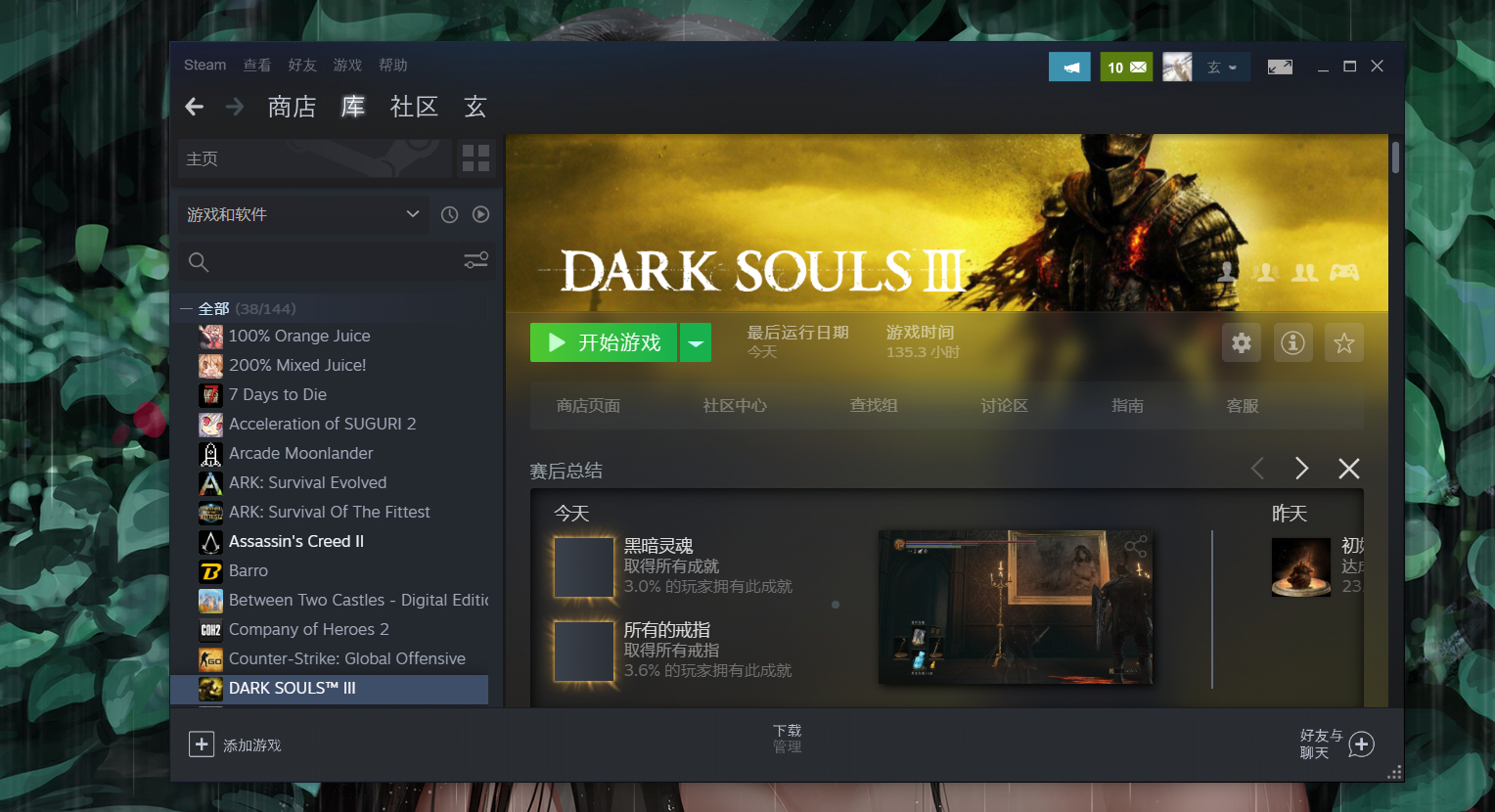Image resolution: width=1495 pixels, height=812 pixels.
Task: Open the 下载 管理 downloads manager
Action: click(x=788, y=739)
